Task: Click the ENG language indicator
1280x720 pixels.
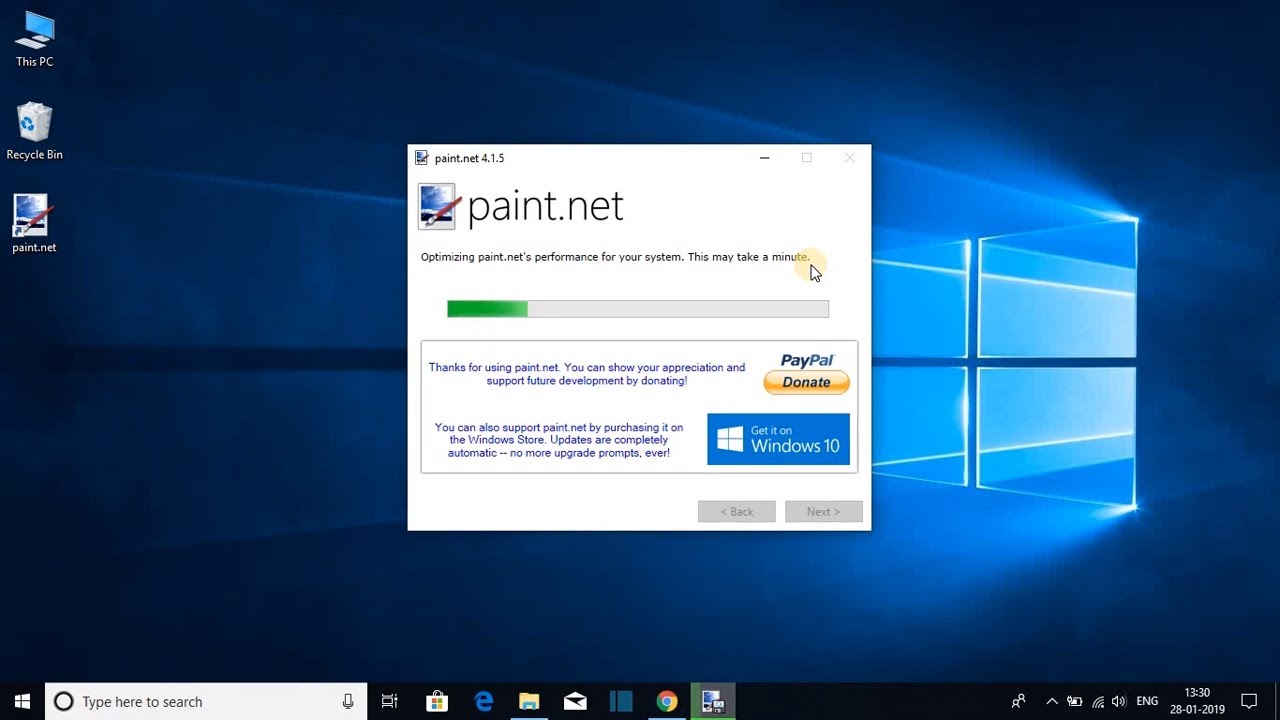Action: [1147, 701]
